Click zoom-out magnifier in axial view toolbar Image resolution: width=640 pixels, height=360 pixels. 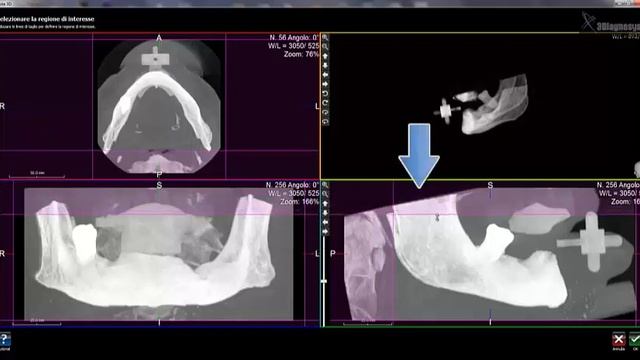(x=325, y=47)
